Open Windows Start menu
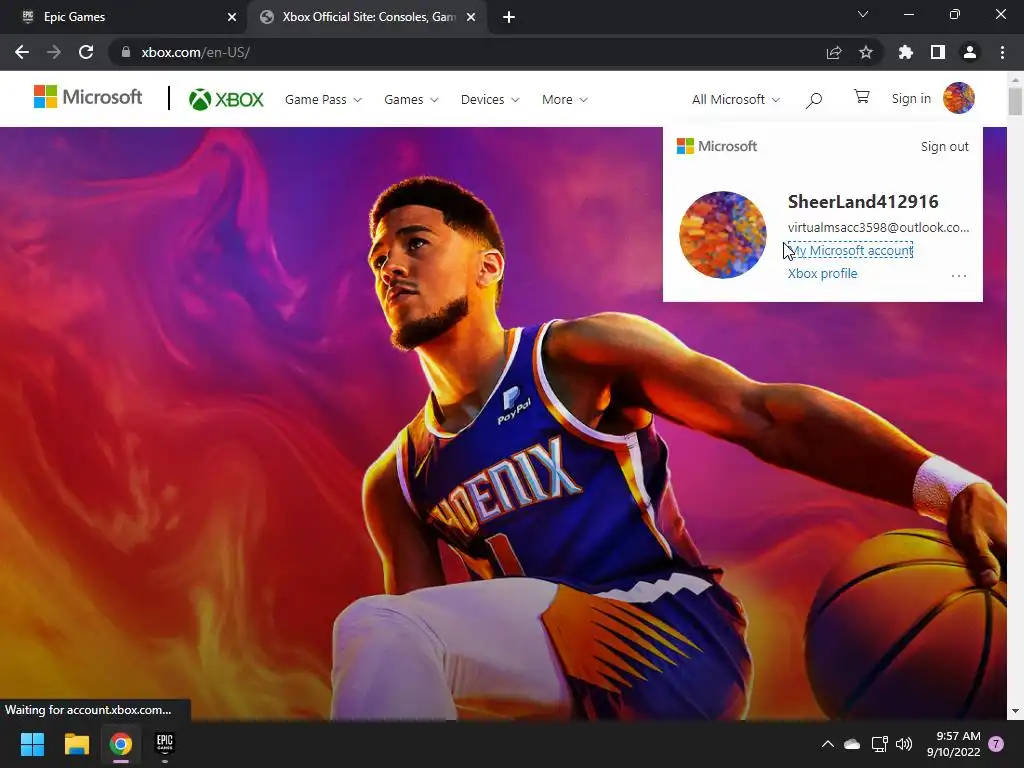 (32, 744)
